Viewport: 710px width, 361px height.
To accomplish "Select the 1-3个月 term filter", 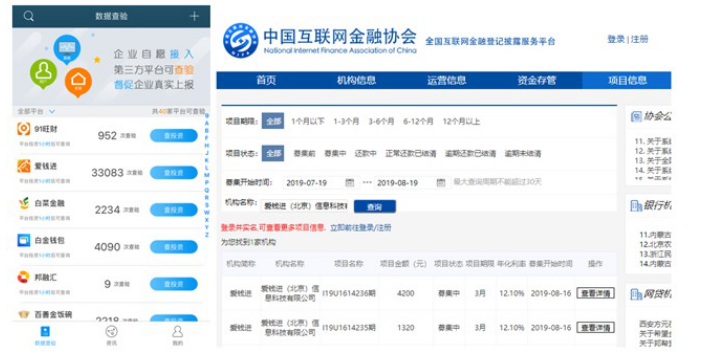I will 346,121.
